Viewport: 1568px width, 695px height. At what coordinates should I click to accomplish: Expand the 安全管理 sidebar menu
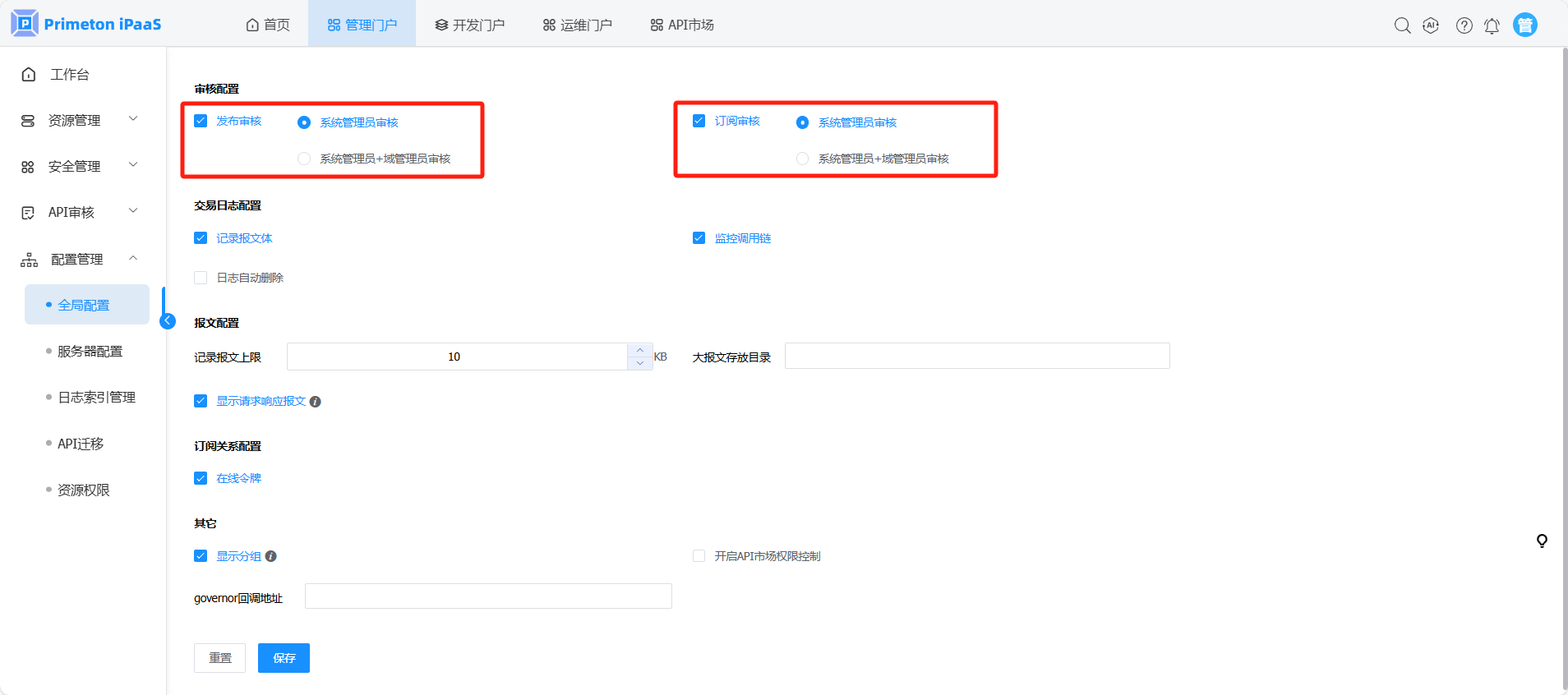coord(79,166)
